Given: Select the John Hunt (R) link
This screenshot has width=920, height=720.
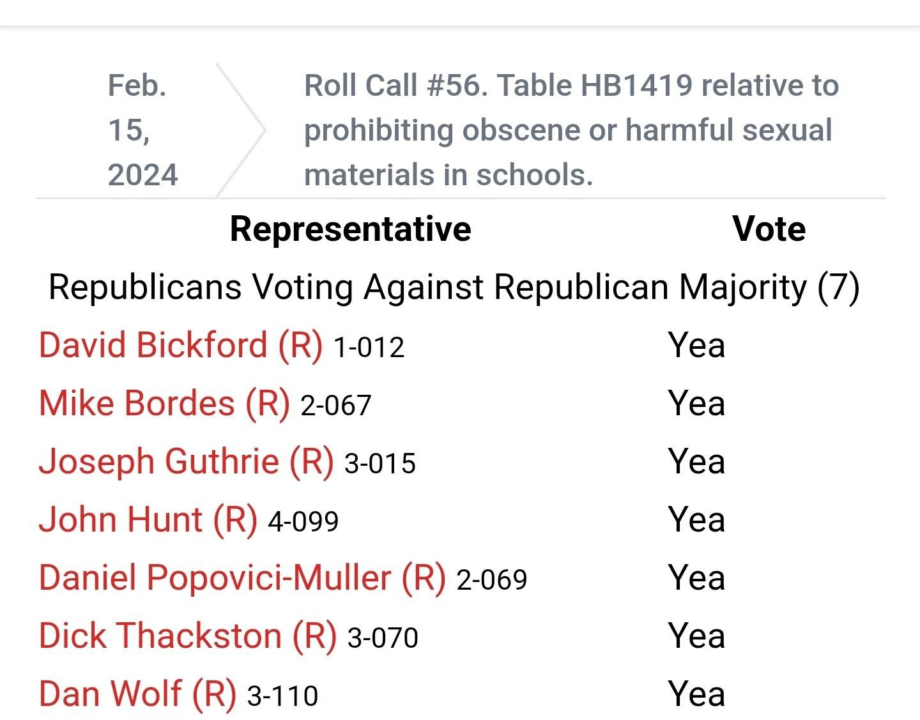Looking at the screenshot, I should pos(148,520).
